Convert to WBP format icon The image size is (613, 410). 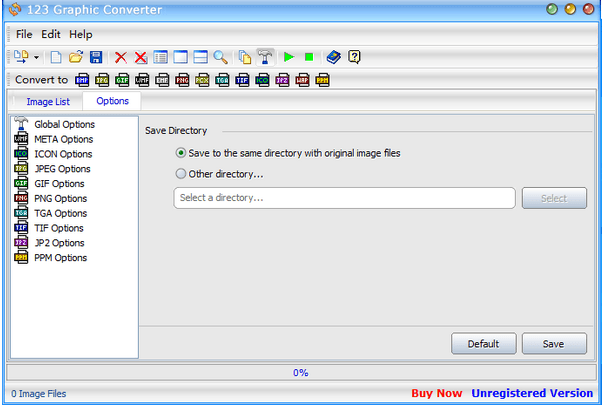click(302, 80)
